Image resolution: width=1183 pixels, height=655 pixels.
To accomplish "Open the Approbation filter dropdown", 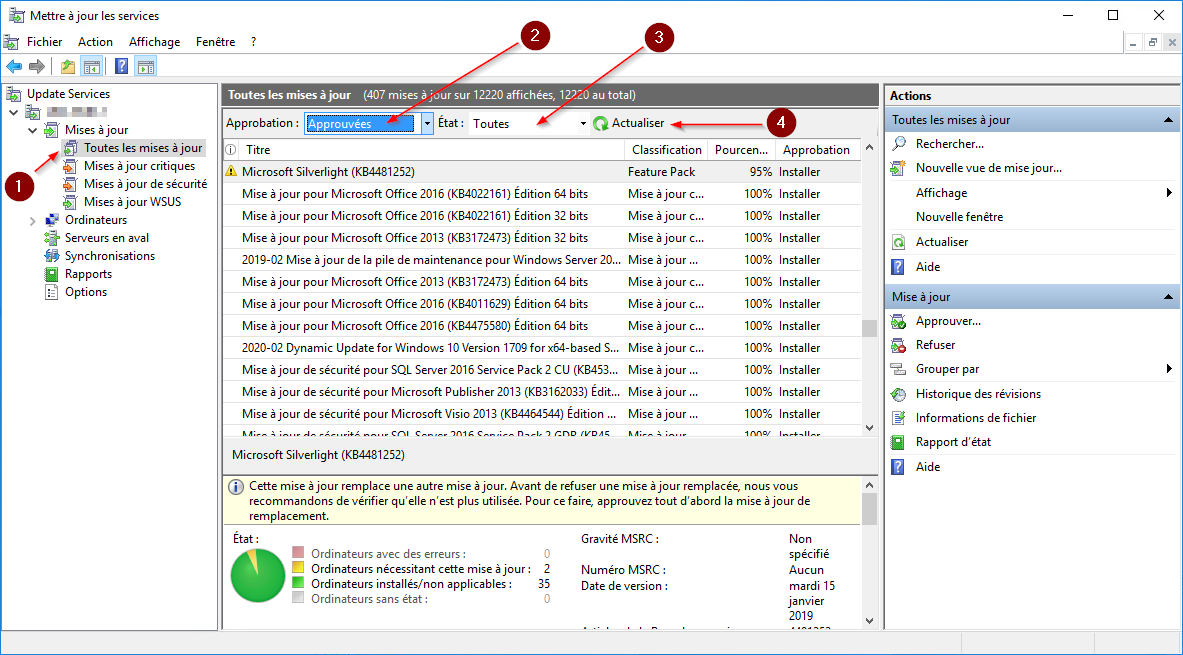I will point(428,124).
